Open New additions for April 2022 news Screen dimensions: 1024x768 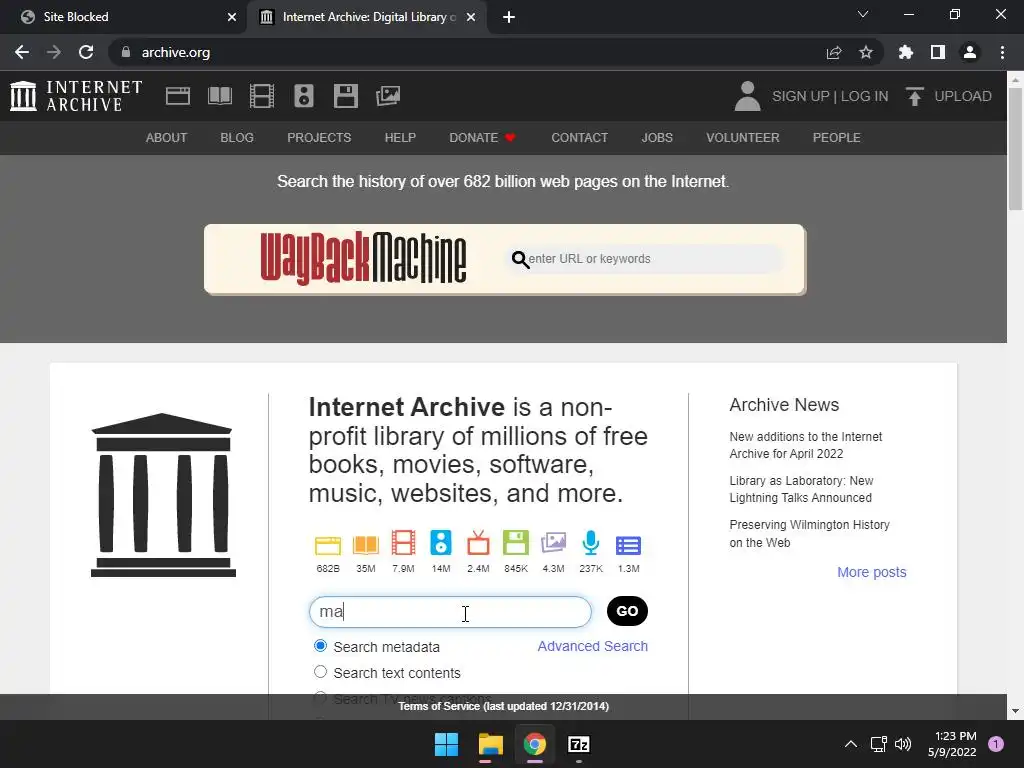point(806,445)
